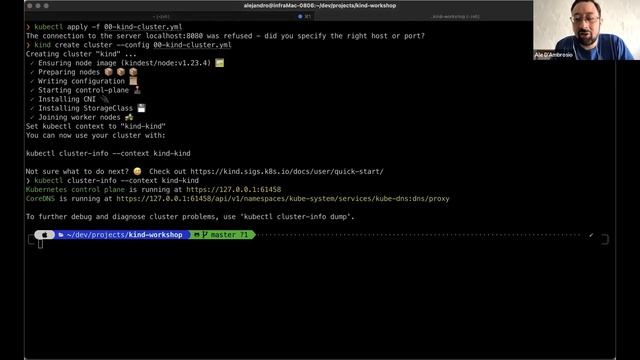Click the underlined 00-kind-cluster.yml in kubectl apply
This screenshot has height=360, width=640.
[x=143, y=27]
